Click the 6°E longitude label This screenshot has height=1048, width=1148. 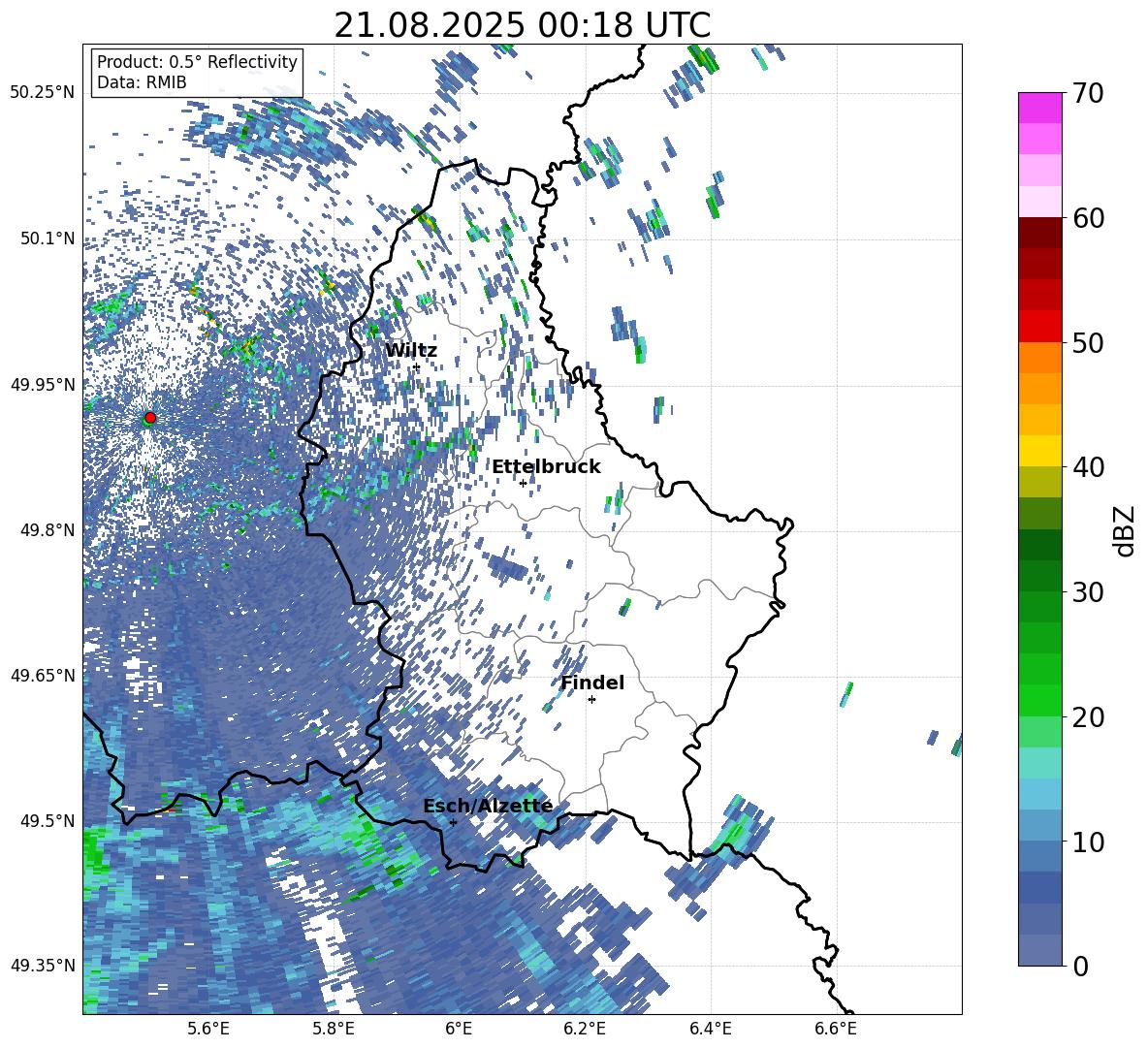tap(459, 1029)
